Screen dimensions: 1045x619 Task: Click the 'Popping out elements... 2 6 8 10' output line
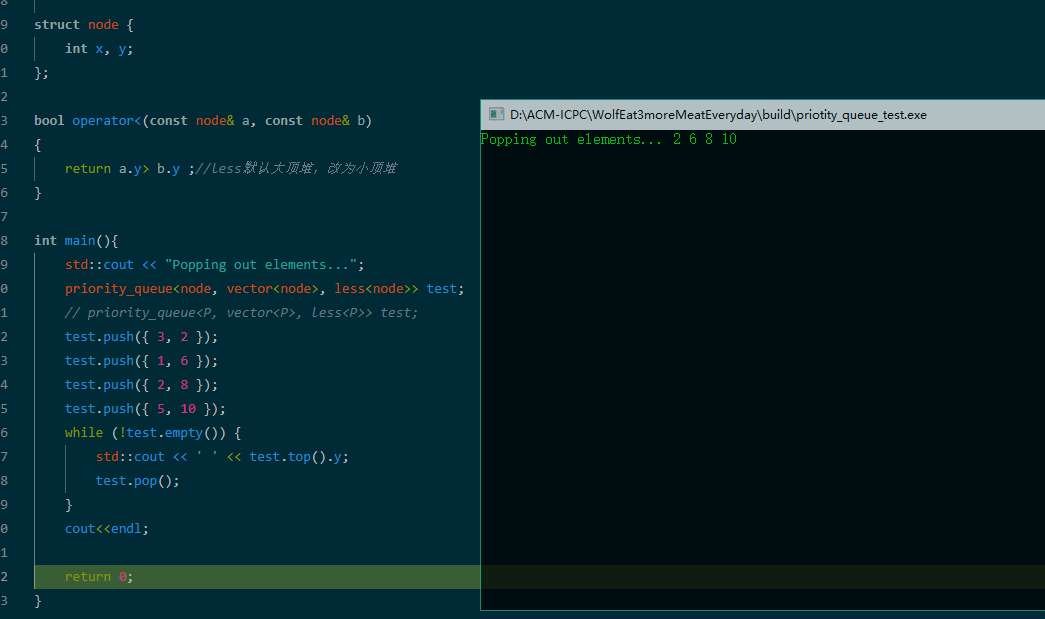tap(608, 139)
